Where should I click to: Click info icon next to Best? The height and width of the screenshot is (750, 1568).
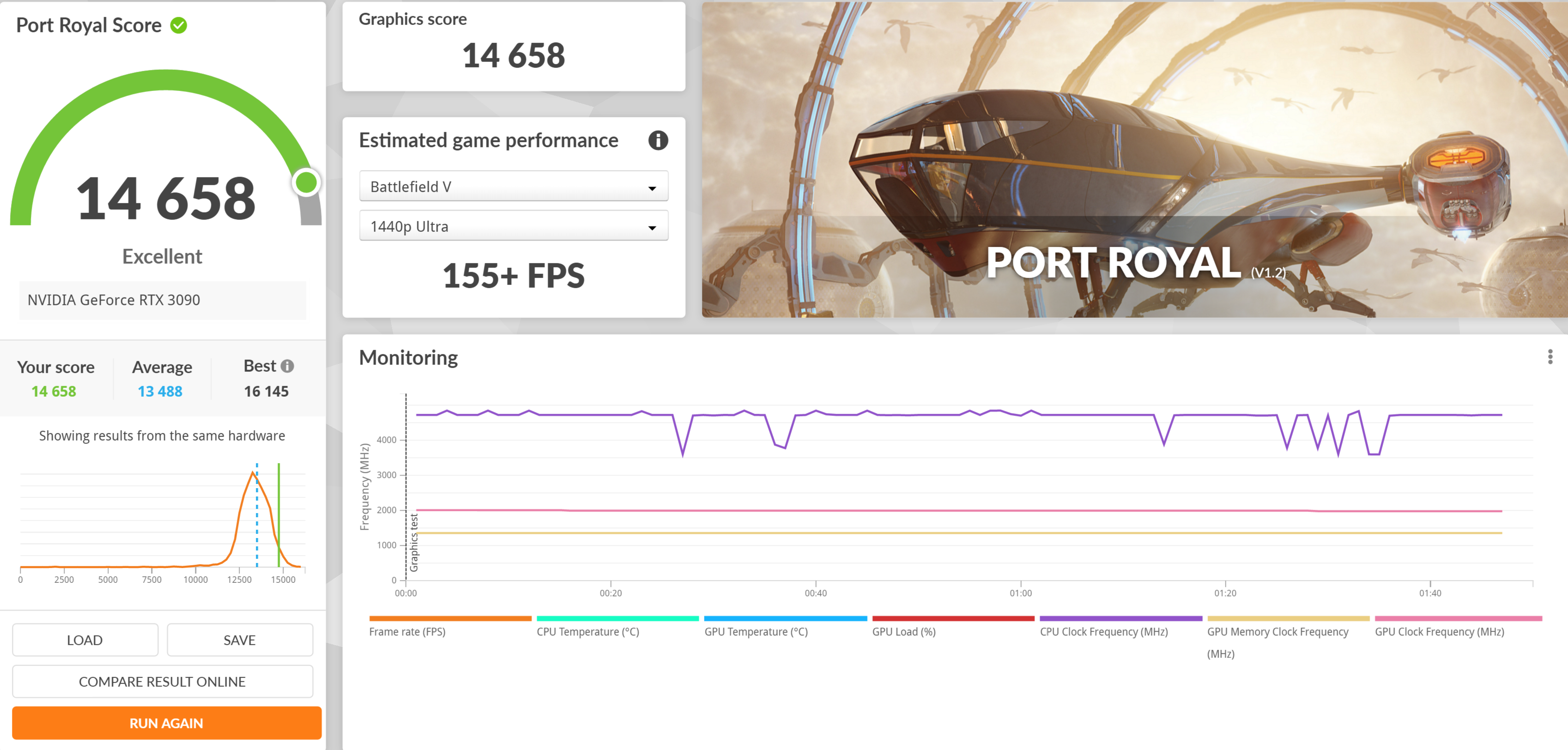(x=287, y=366)
